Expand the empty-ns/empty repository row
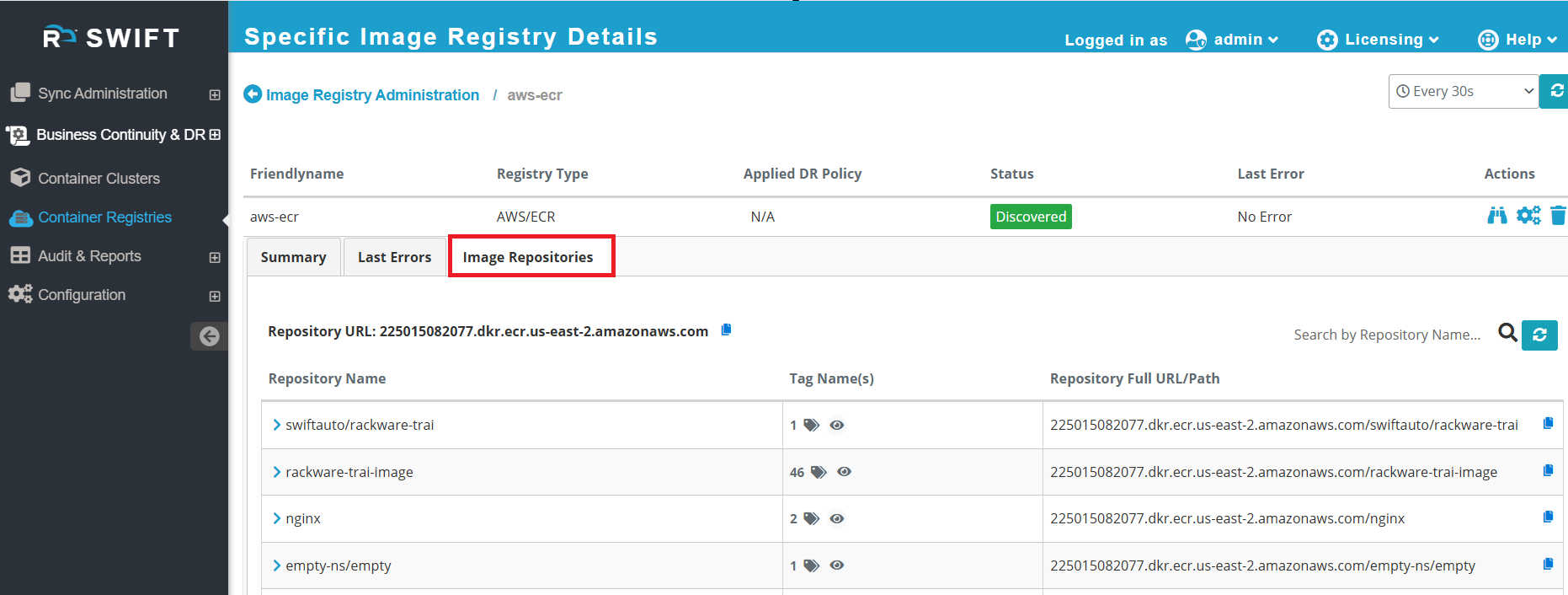This screenshot has height=595, width=1568. pyautogui.click(x=276, y=566)
